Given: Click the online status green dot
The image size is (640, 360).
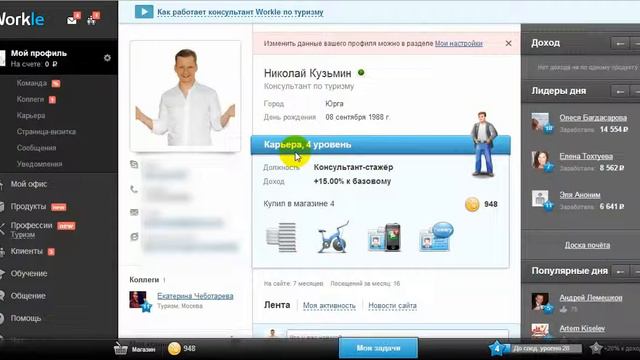Looking at the screenshot, I should 361,73.
